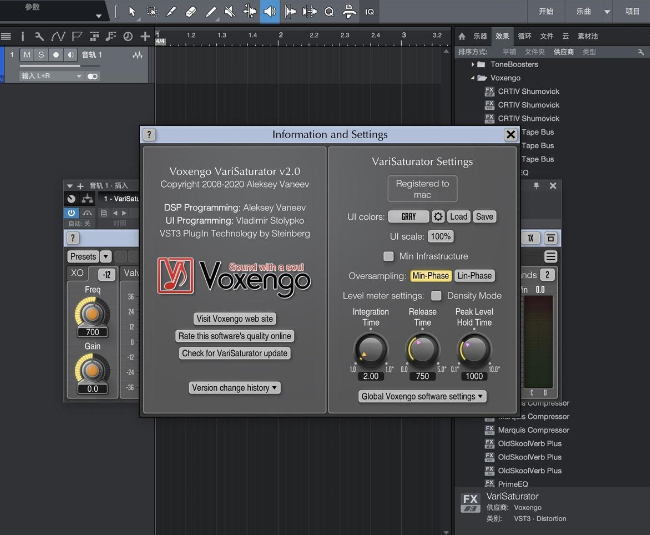Screen dimensions: 650x535
Task: Click the Quantize Q button
Action: (329, 12)
